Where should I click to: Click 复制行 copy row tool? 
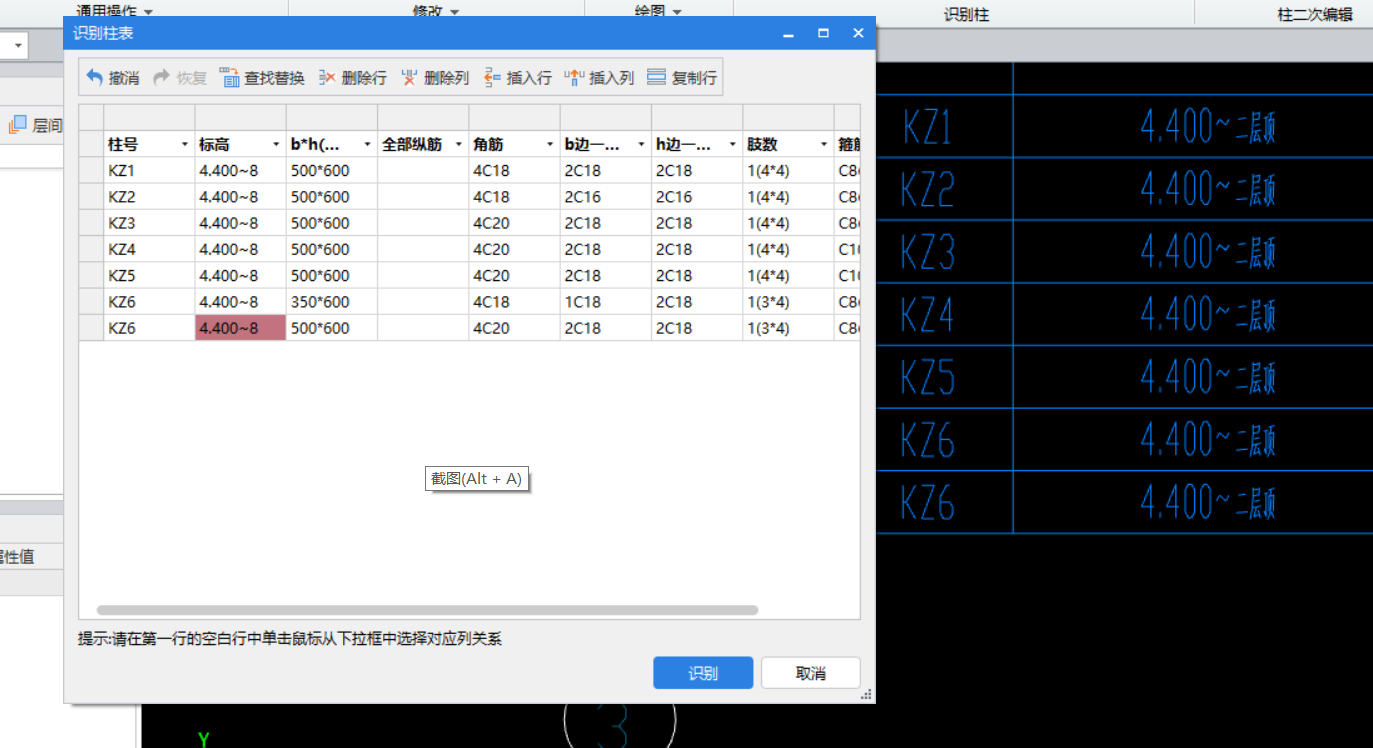coord(682,77)
